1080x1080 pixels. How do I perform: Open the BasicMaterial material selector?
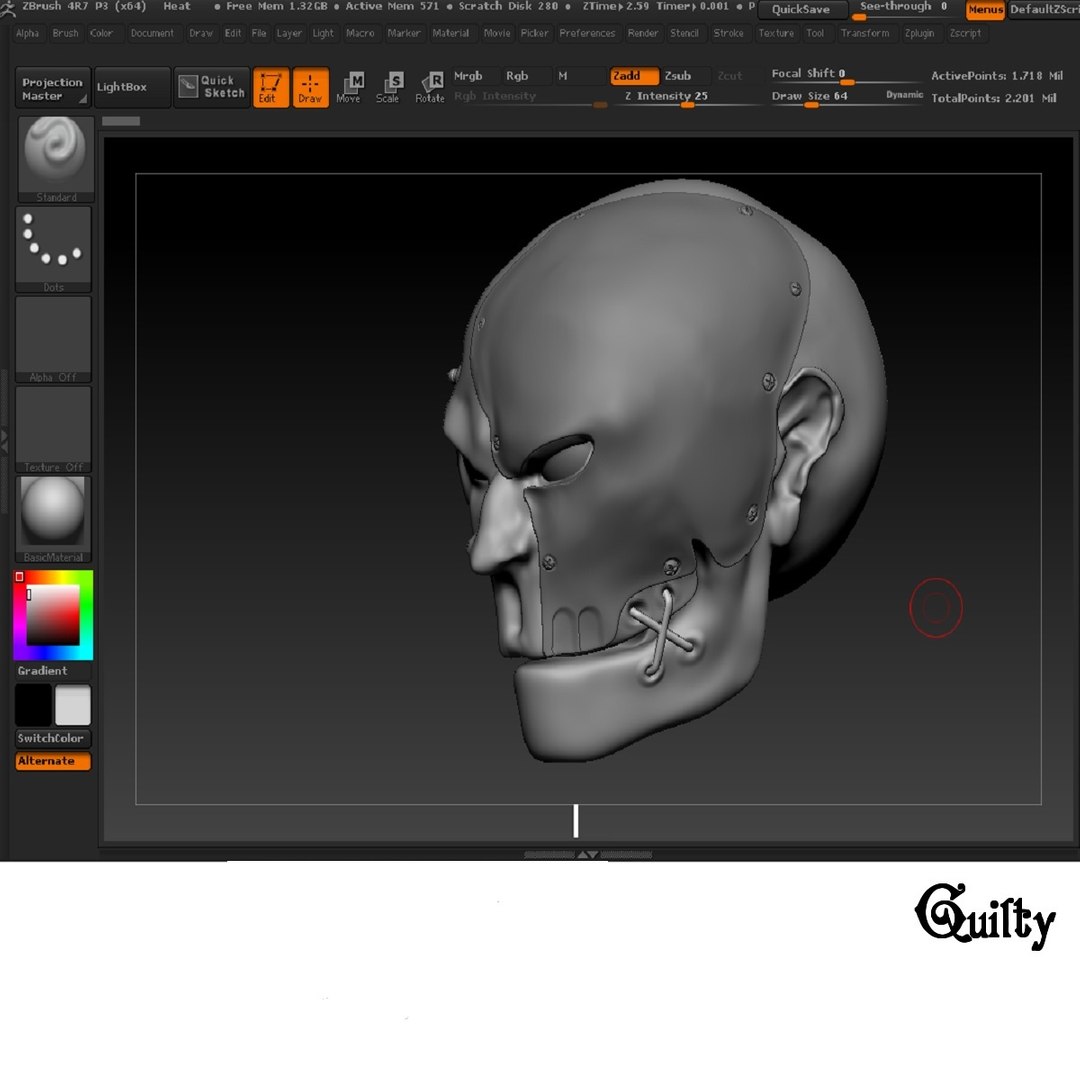tap(53, 520)
